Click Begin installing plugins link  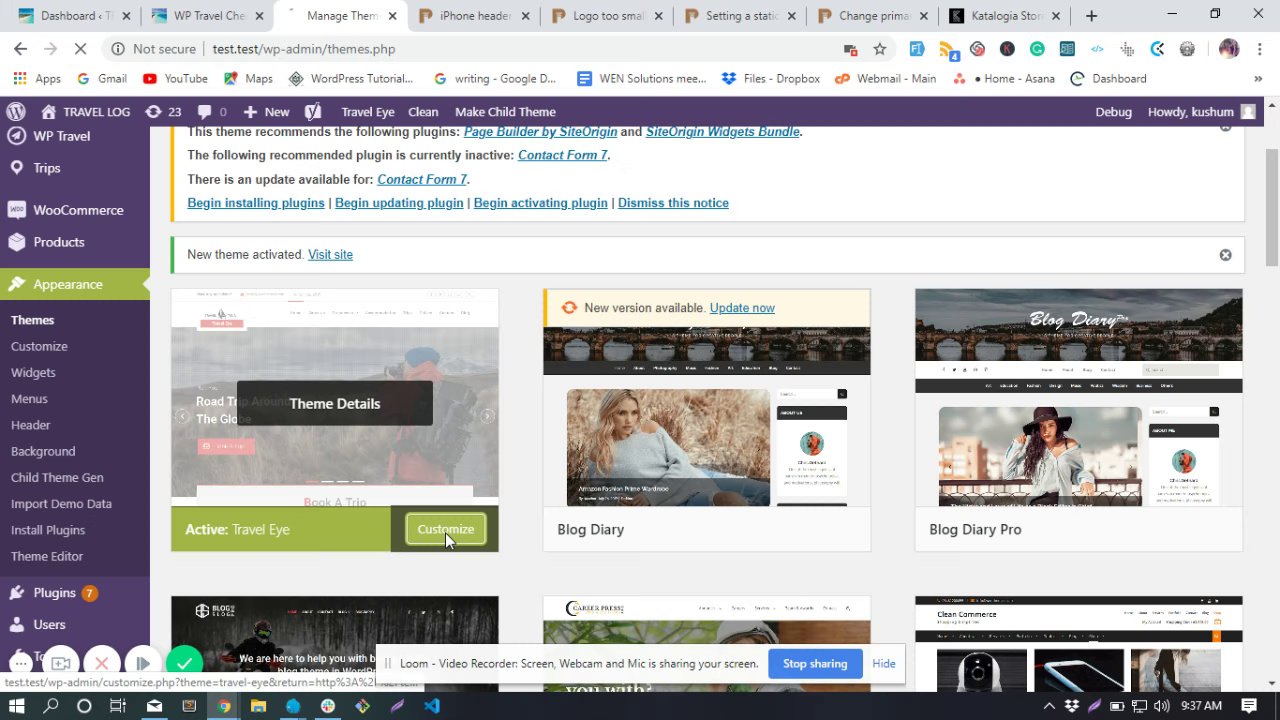point(256,203)
